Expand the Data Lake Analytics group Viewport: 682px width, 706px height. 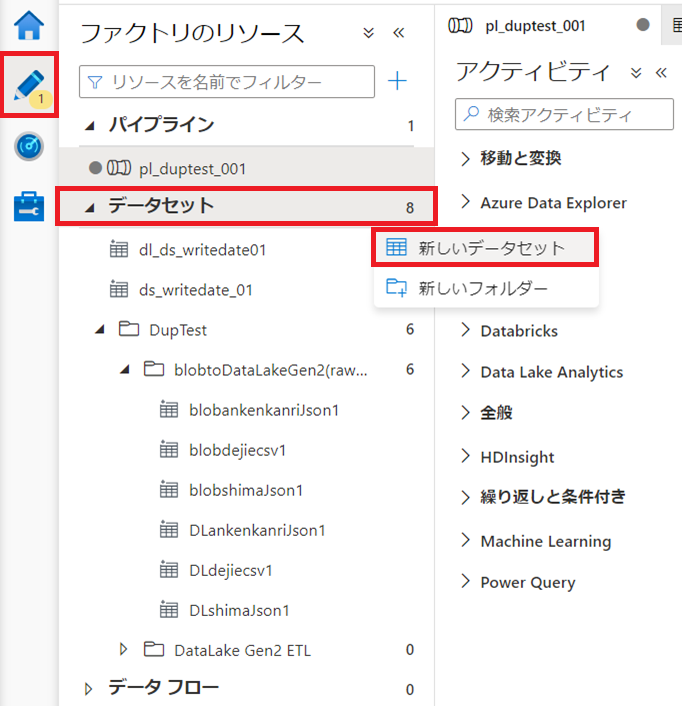[x=465, y=371]
